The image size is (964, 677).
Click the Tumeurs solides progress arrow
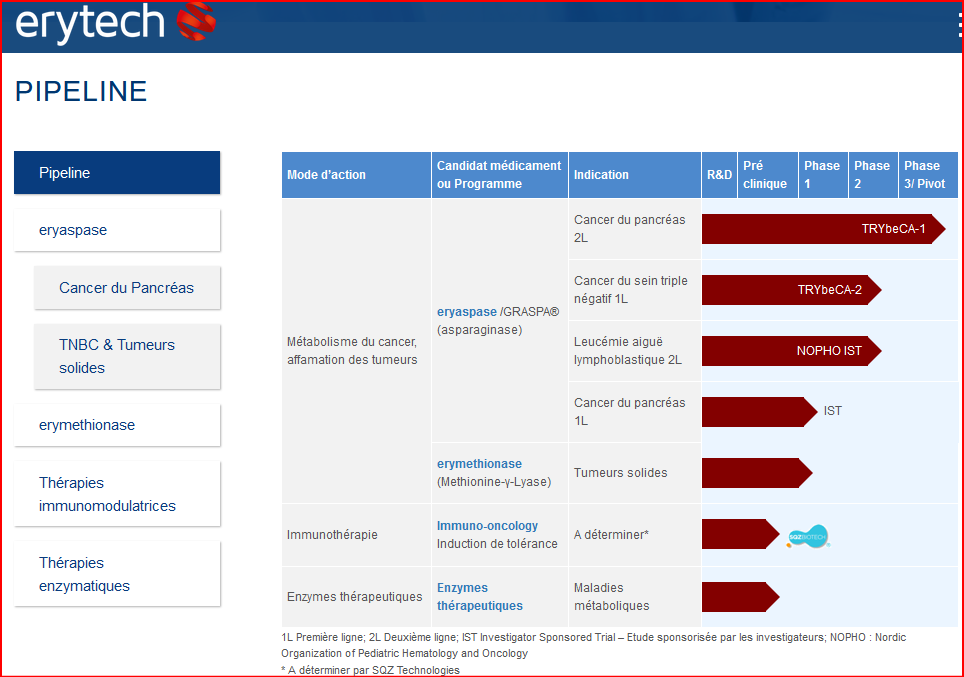(x=757, y=472)
